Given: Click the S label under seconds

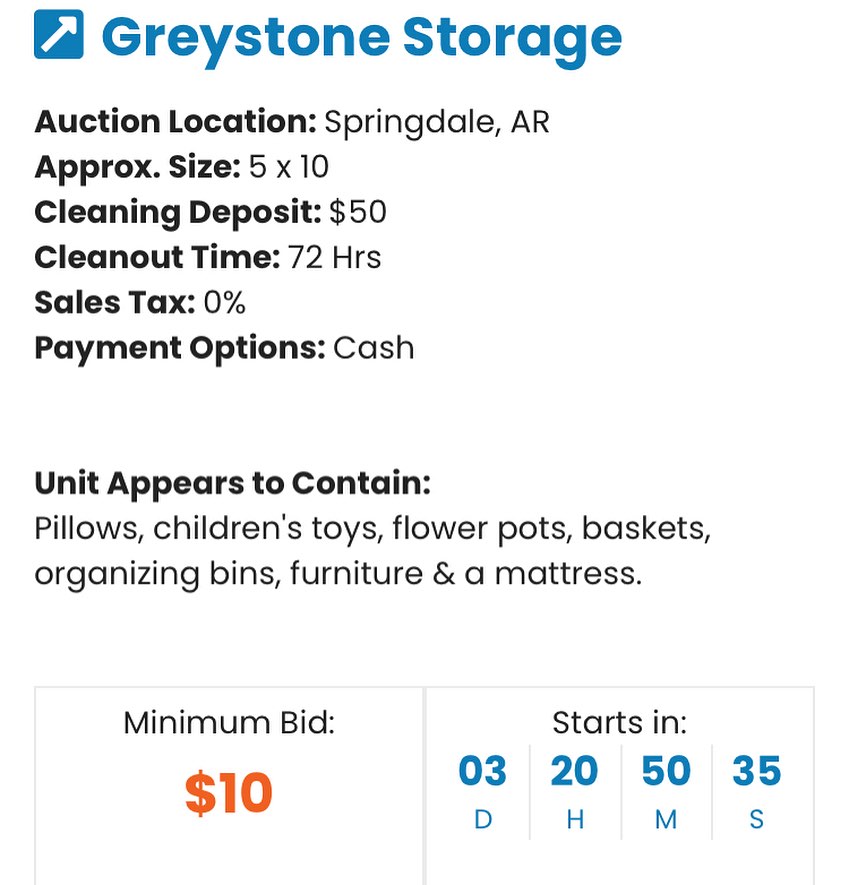Looking at the screenshot, I should pyautogui.click(x=756, y=820).
